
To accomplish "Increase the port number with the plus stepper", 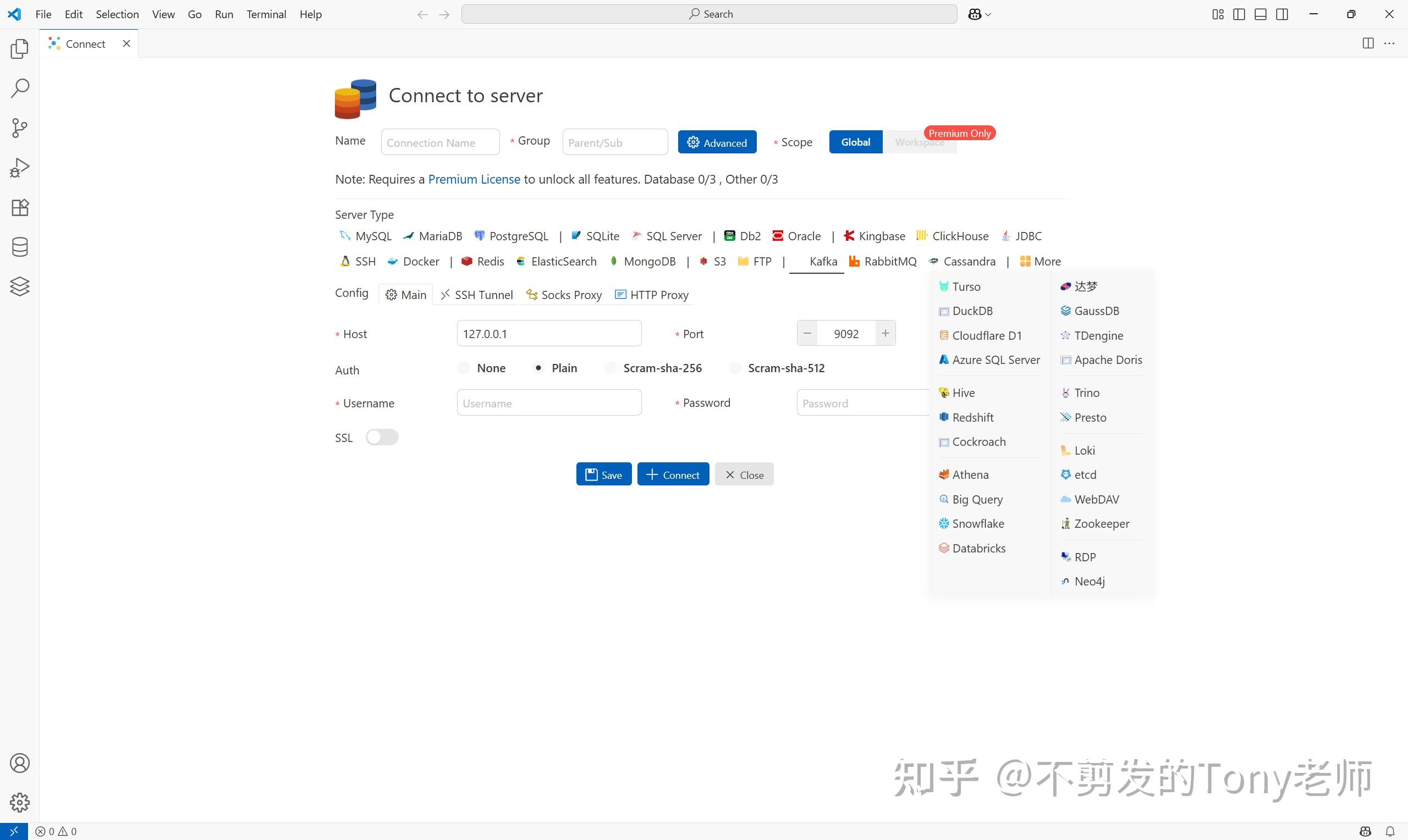I will click(x=885, y=333).
